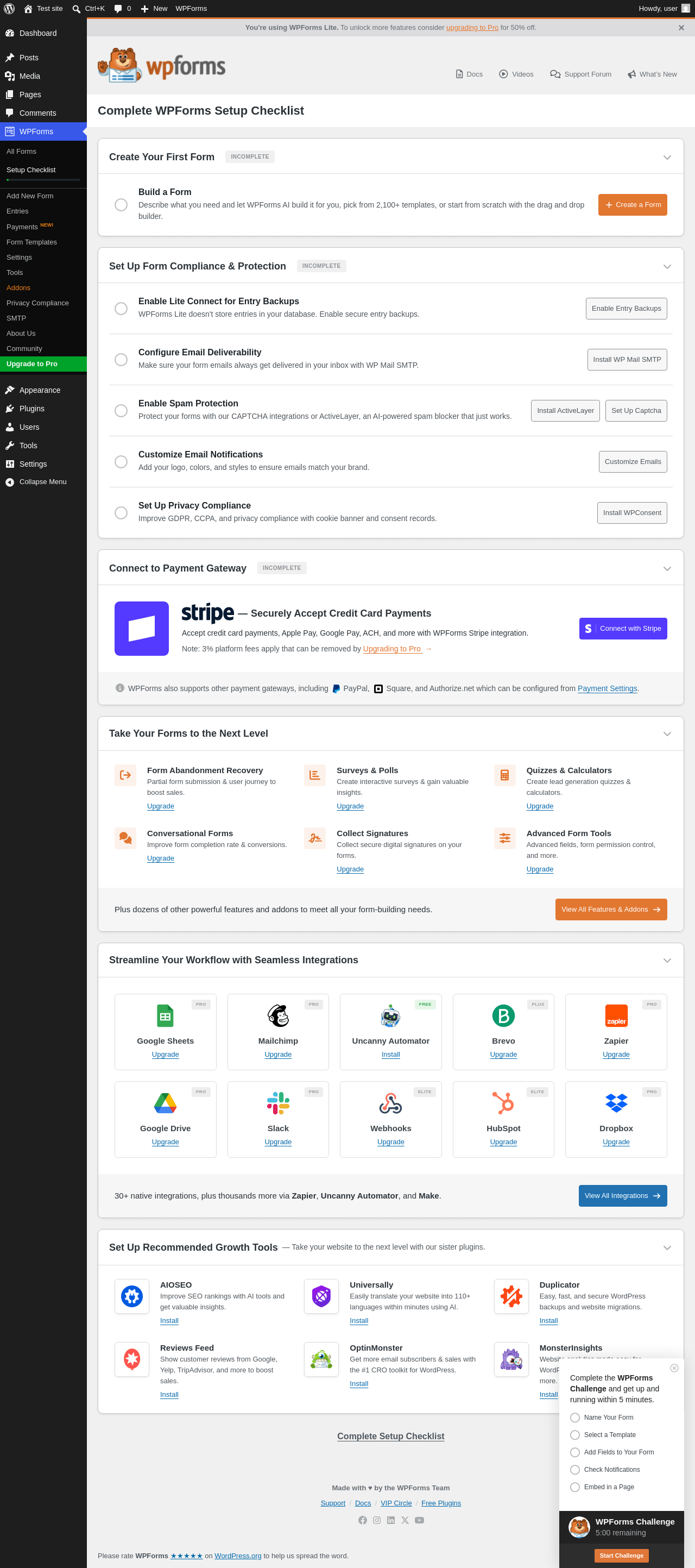Check the Build a Form circle

click(x=121, y=204)
